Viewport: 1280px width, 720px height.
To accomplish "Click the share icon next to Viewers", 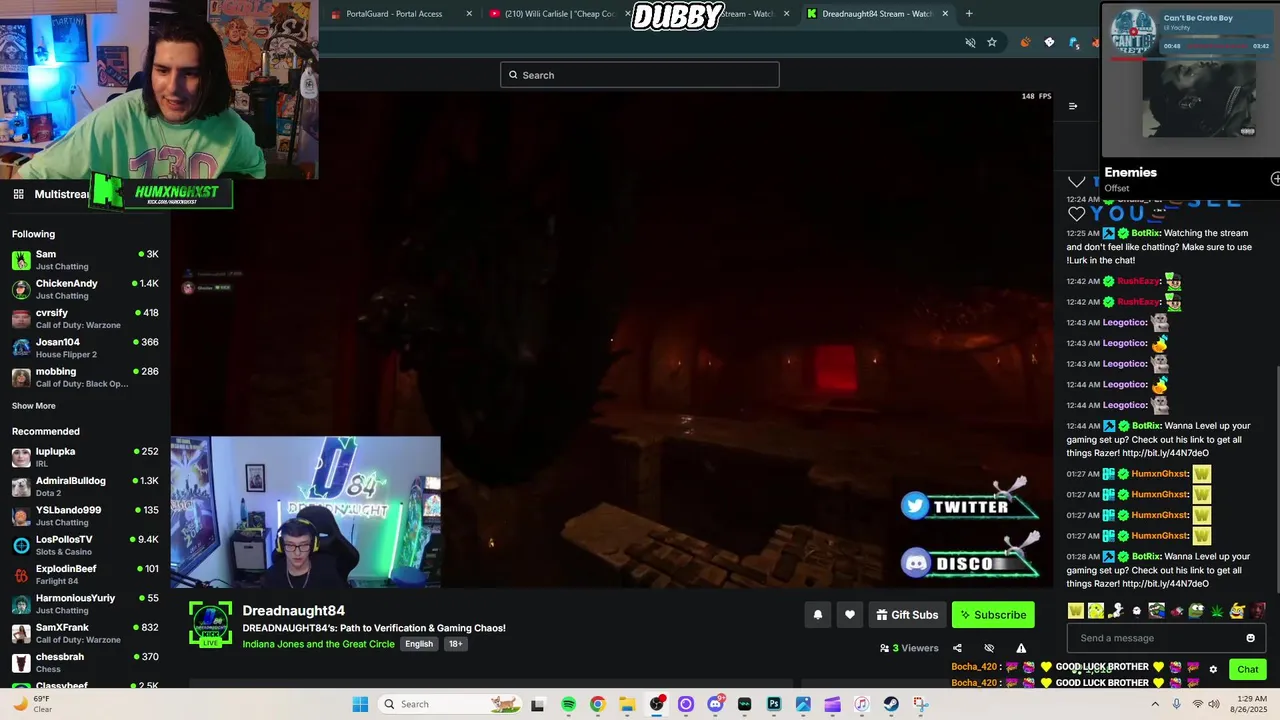I will click(957, 648).
